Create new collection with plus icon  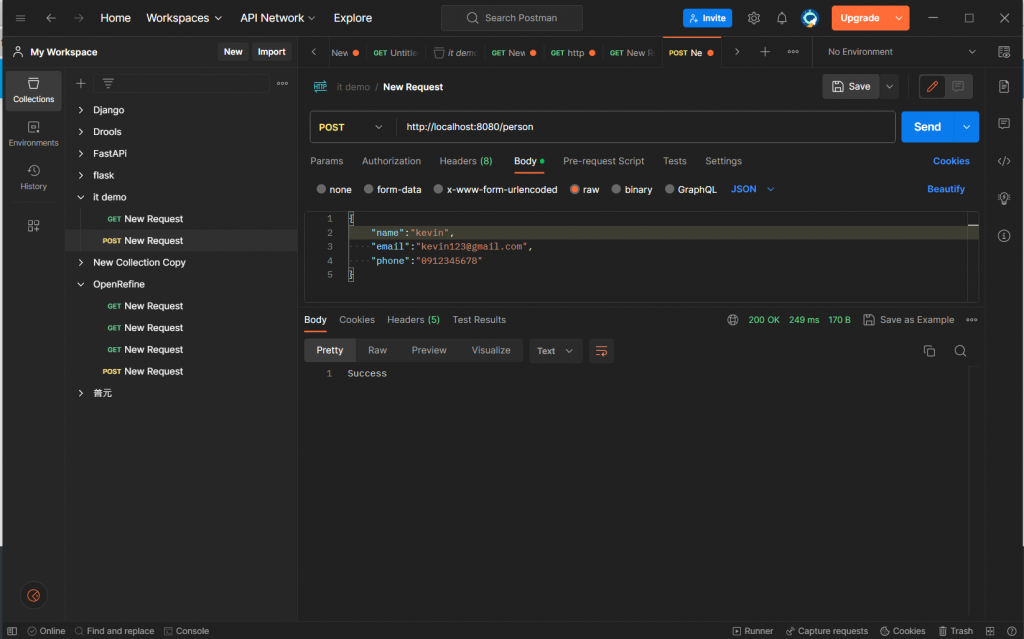pos(80,84)
